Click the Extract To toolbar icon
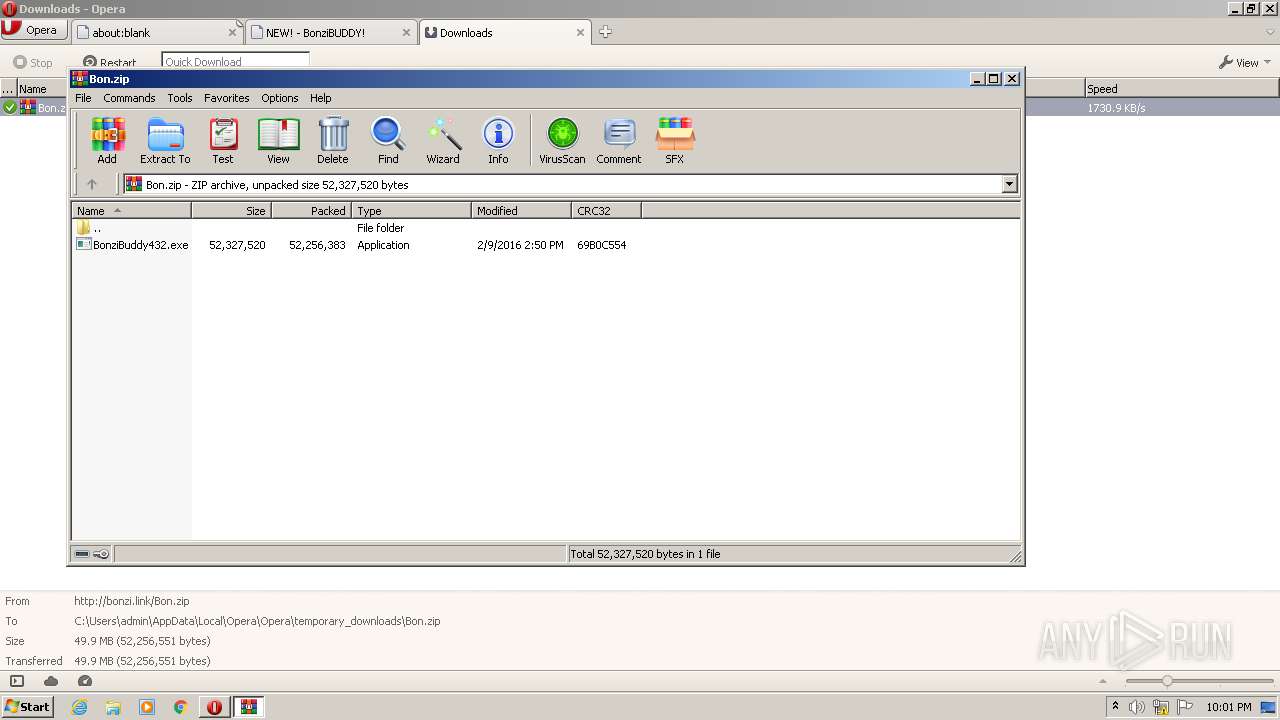1280x720 pixels. point(165,141)
